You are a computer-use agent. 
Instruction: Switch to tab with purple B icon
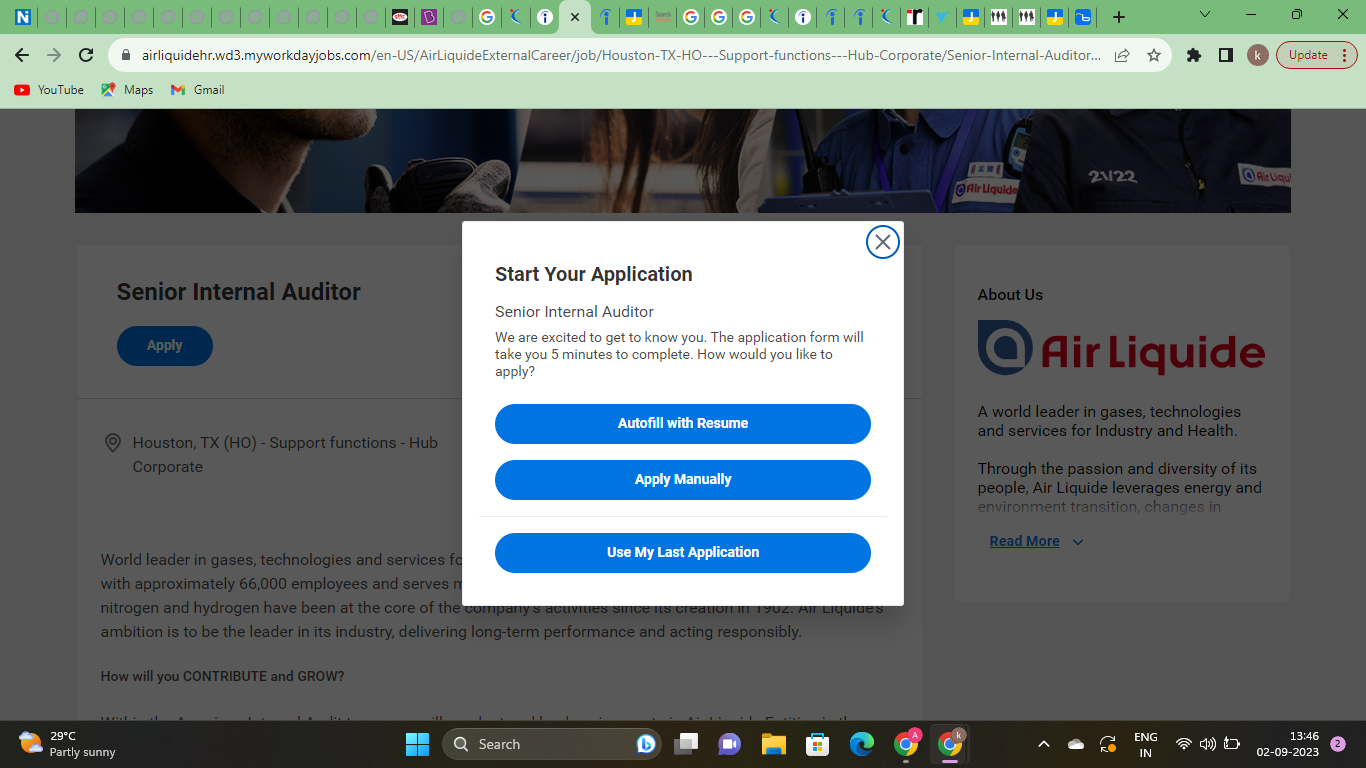(x=429, y=17)
